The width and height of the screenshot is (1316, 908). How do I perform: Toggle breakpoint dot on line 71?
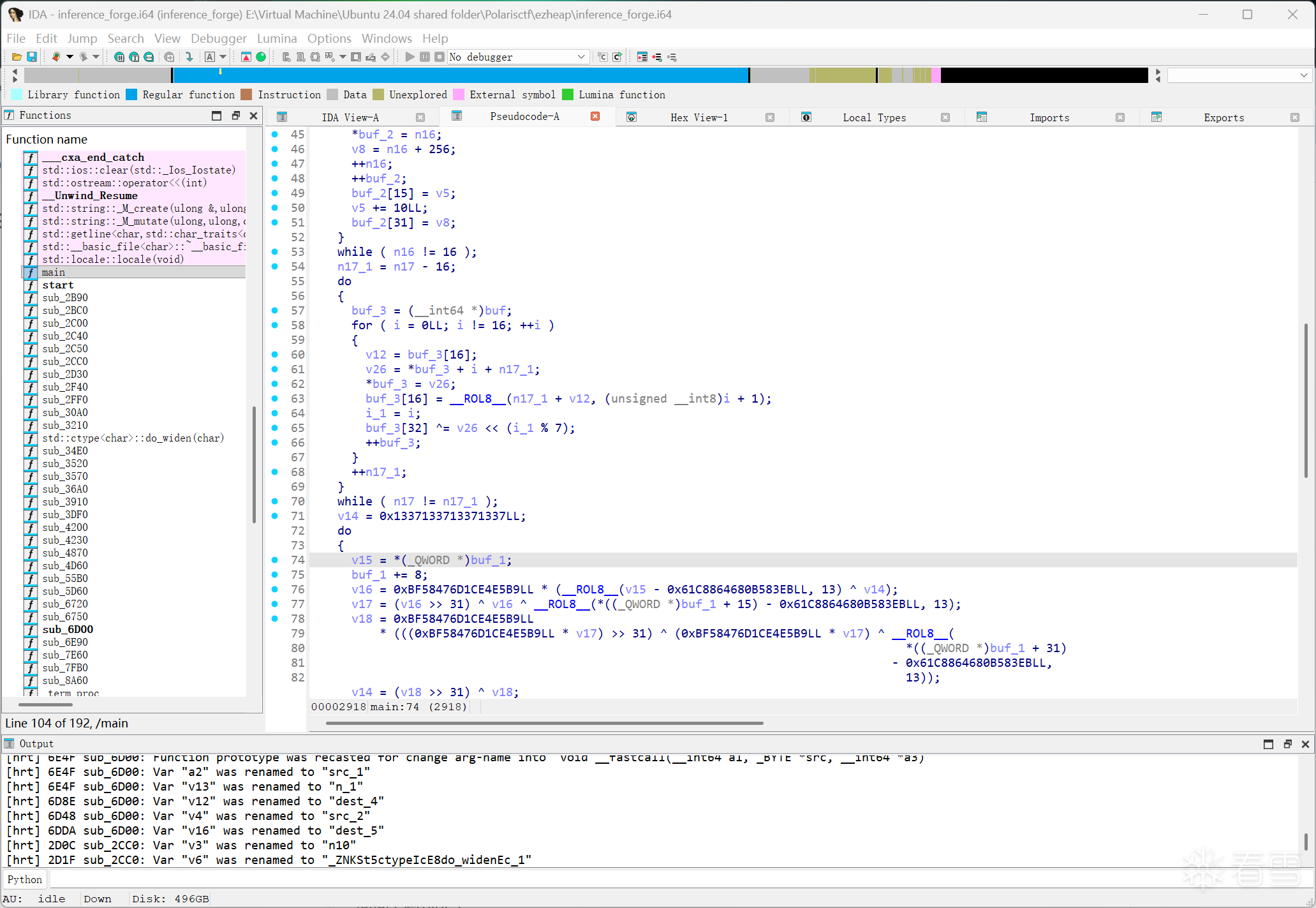tap(275, 516)
